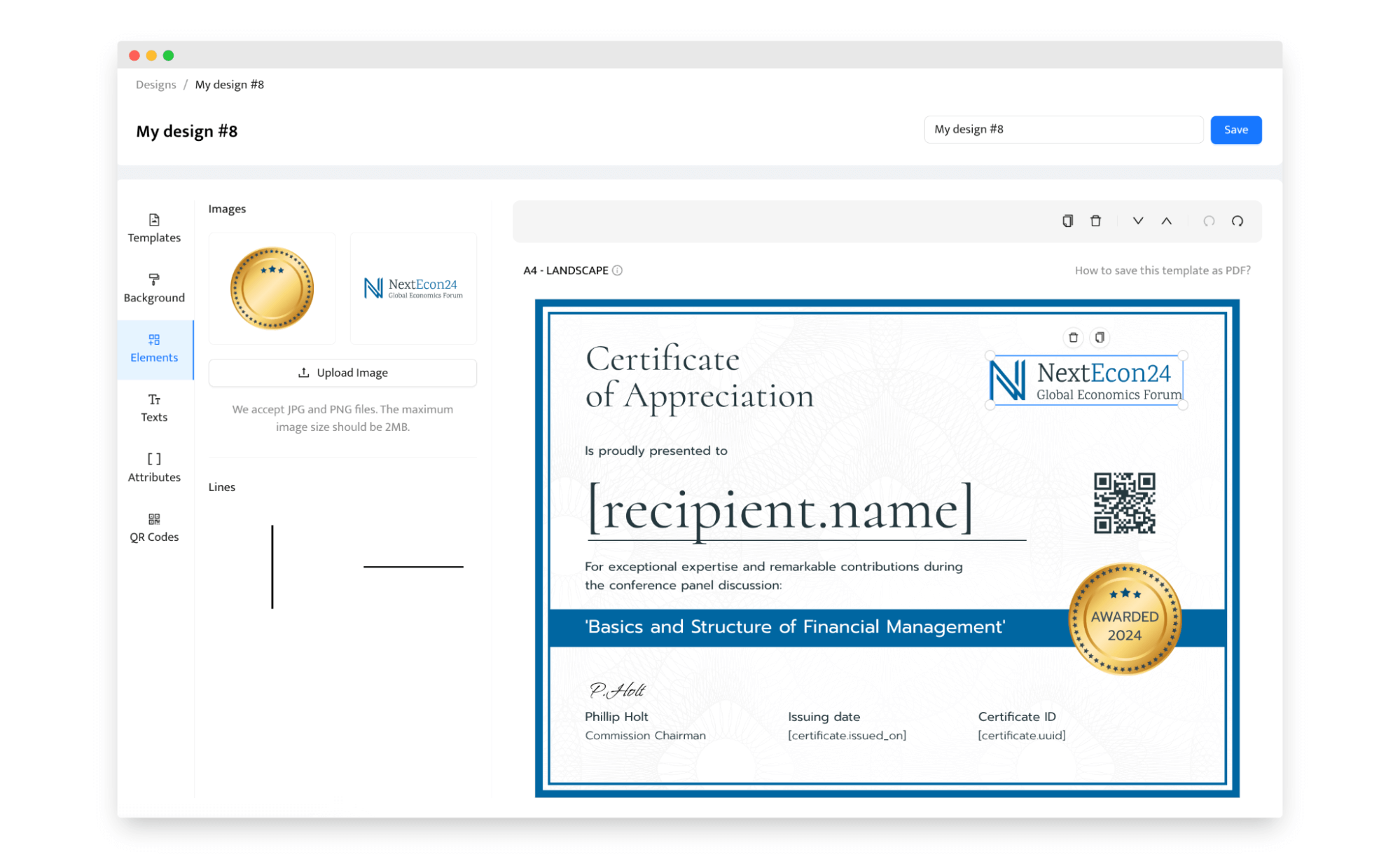Select the NextEcon24 logo on the certificate
This screenshot has height=859, width=1400.
1086,380
